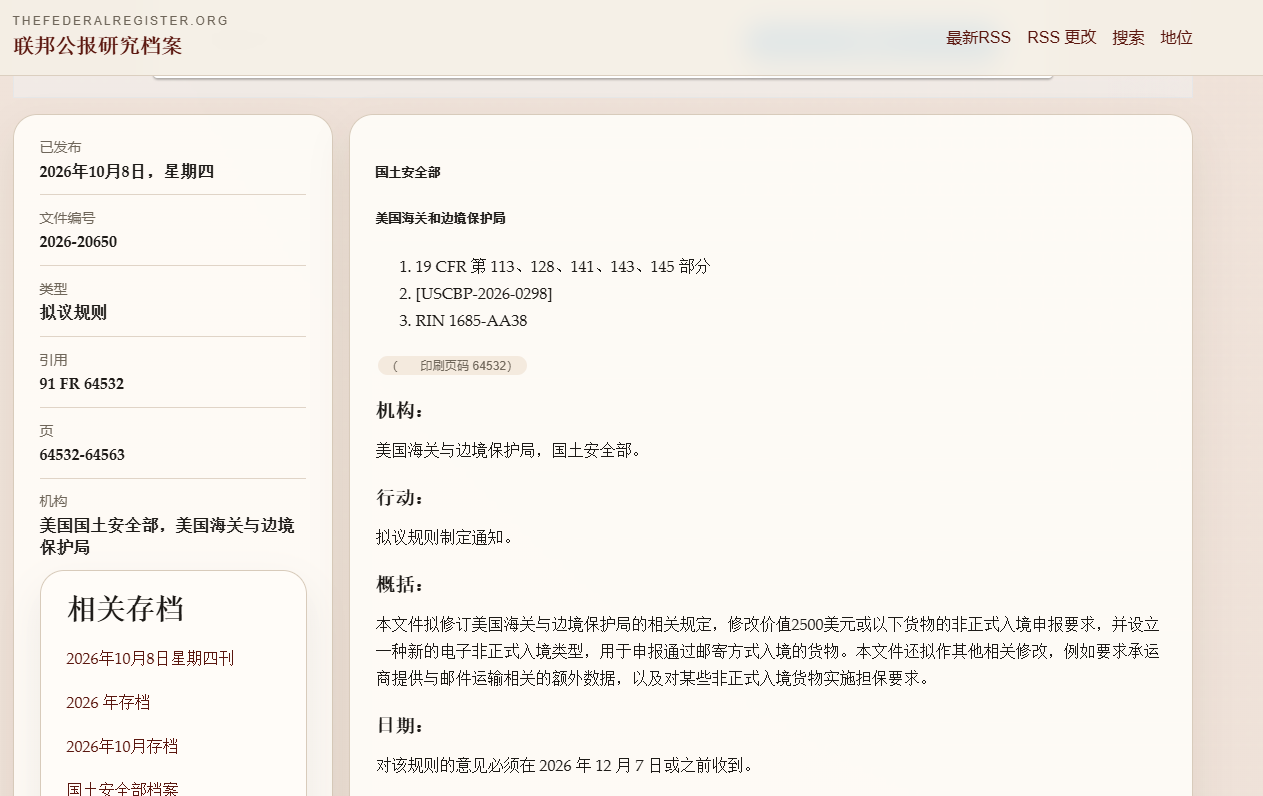Open the 2026 年存档 link
1263x796 pixels.
(108, 702)
